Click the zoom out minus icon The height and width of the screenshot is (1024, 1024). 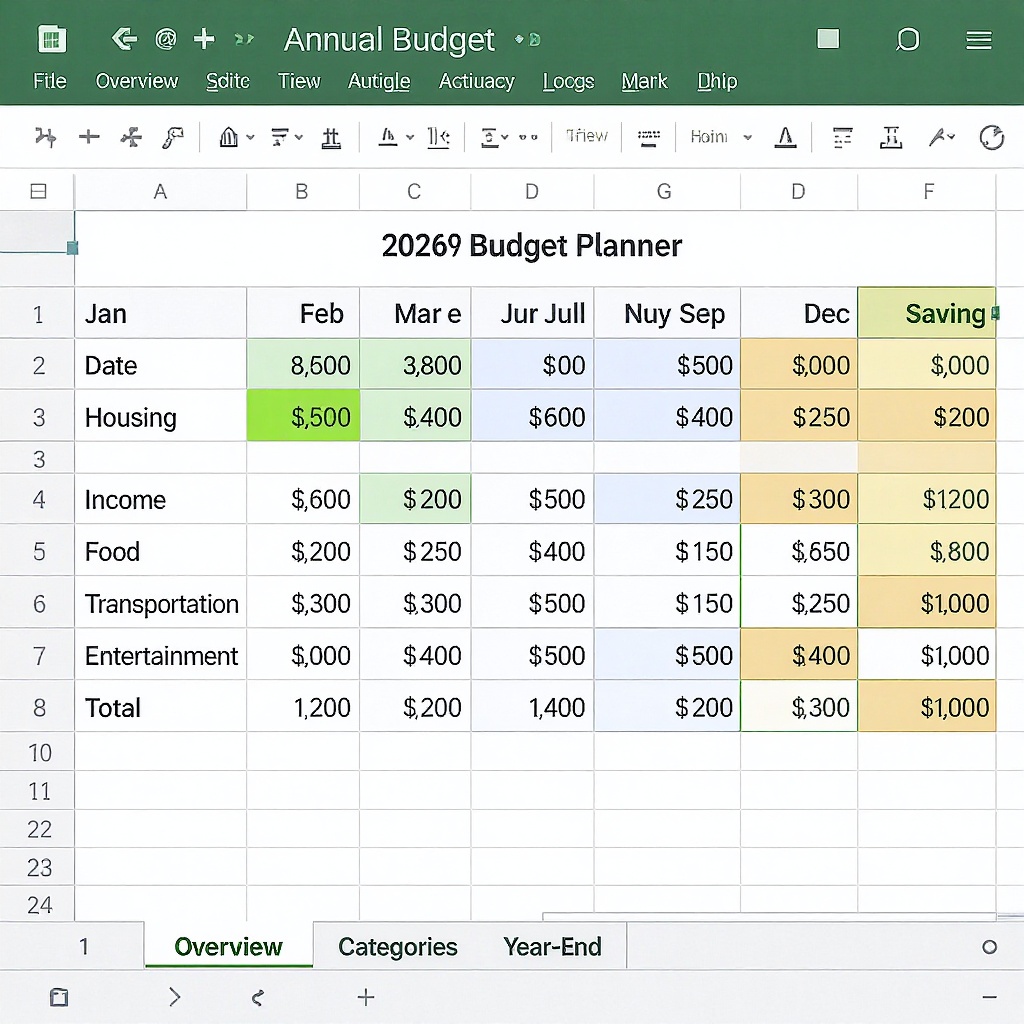pyautogui.click(x=989, y=997)
